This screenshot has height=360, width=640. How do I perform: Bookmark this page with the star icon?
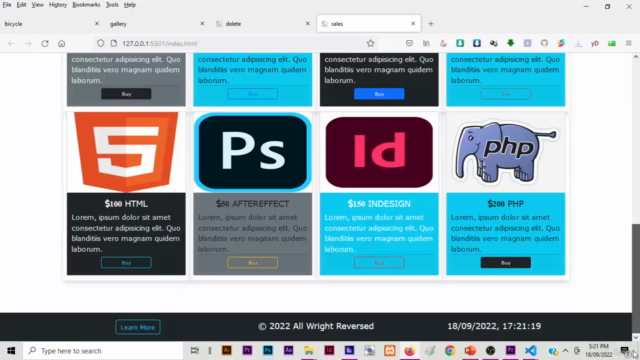pos(370,43)
